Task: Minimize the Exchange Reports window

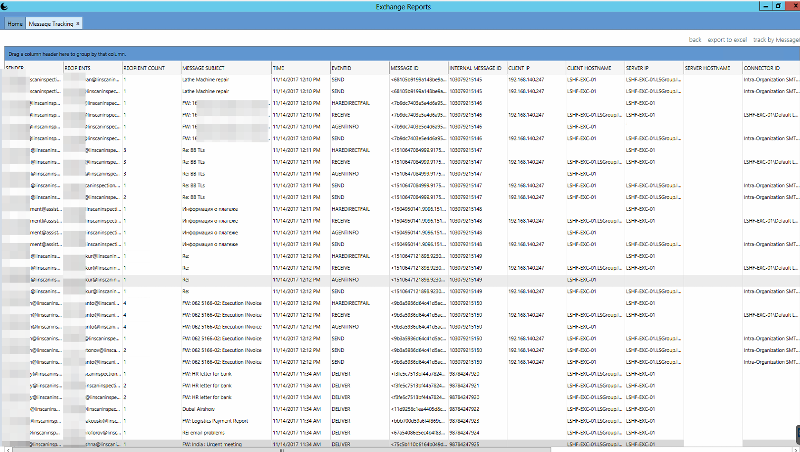Action: tap(763, 6)
